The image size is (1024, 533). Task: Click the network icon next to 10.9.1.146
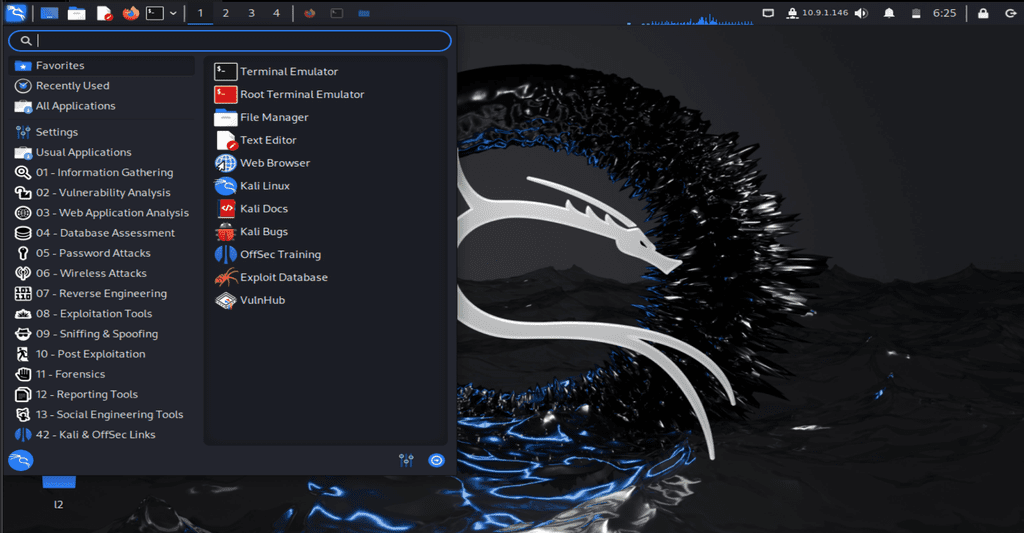tap(792, 13)
